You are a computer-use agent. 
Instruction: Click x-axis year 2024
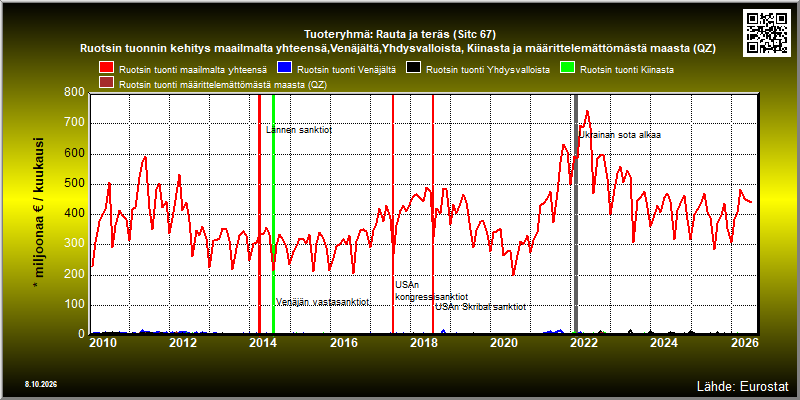(664, 343)
